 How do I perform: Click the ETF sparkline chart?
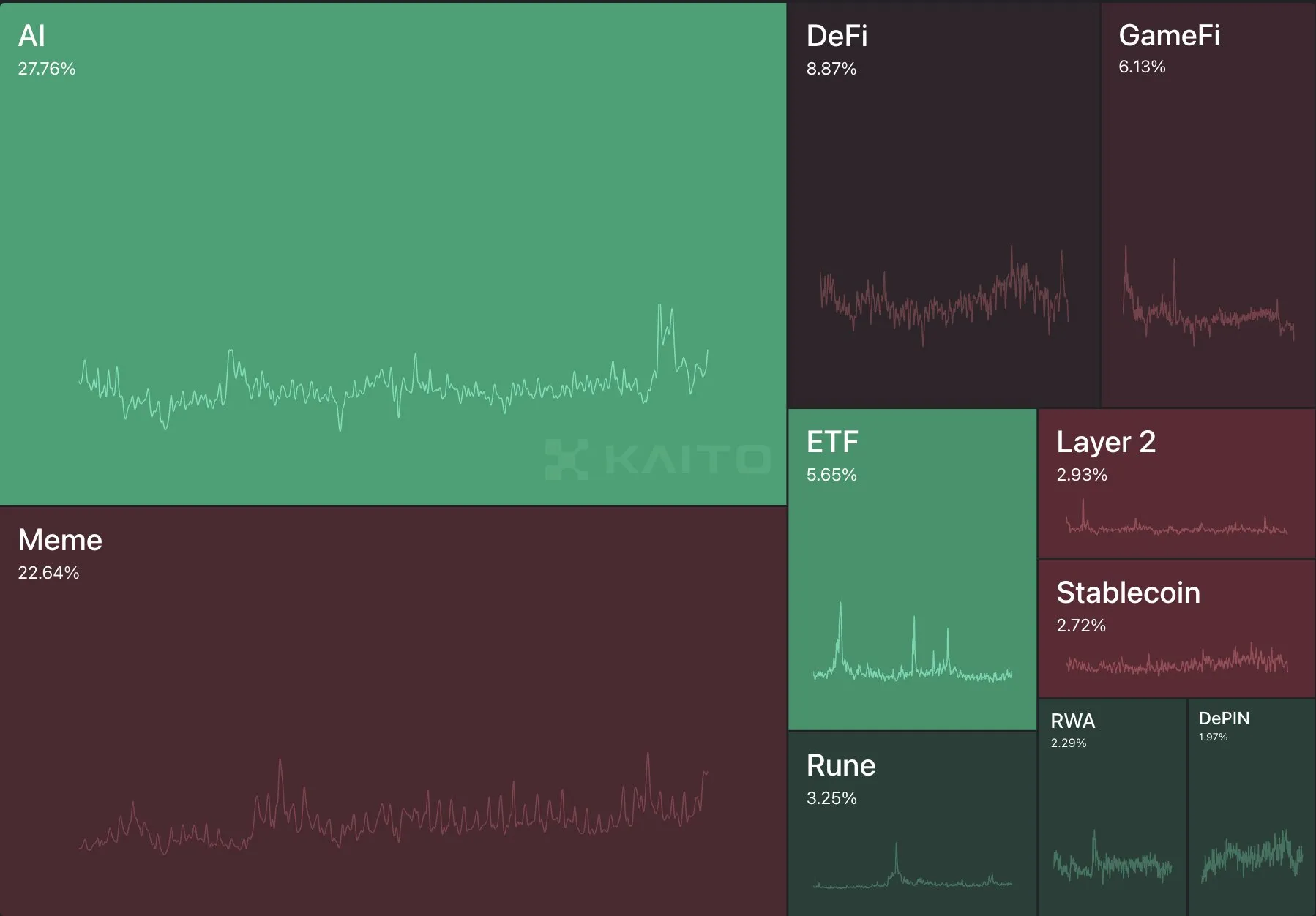[913, 642]
